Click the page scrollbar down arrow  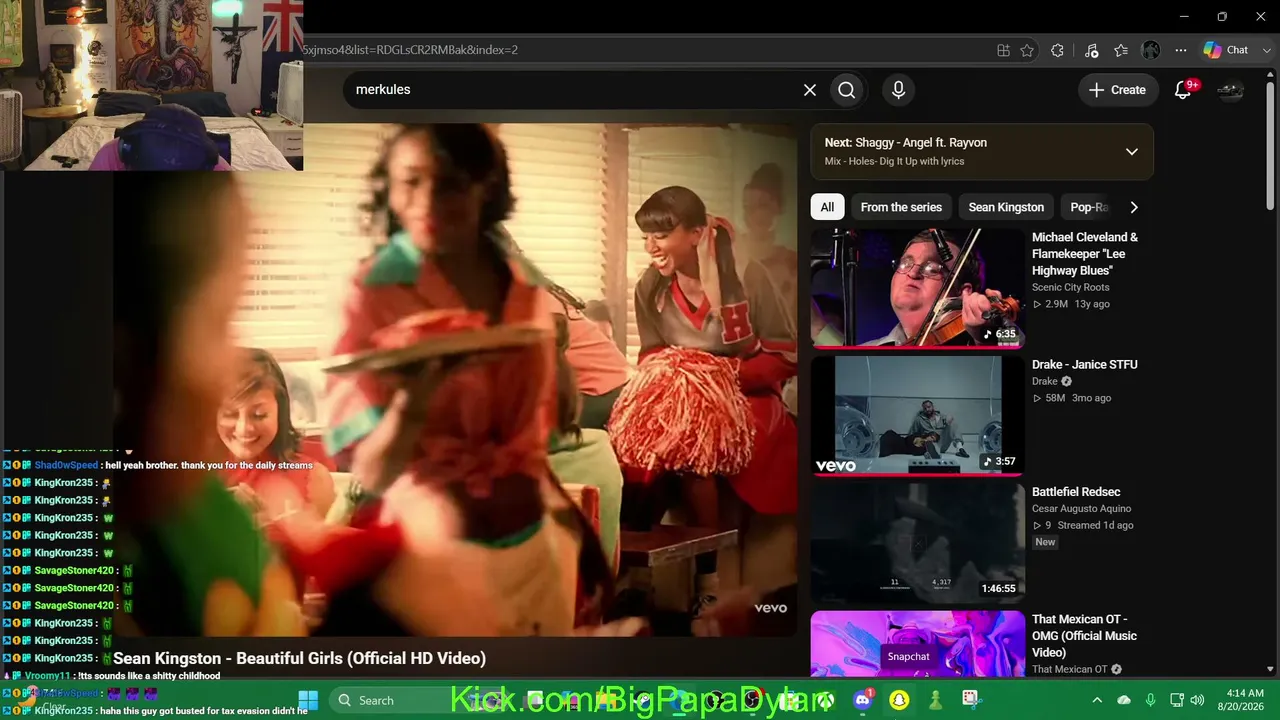coord(1271,669)
